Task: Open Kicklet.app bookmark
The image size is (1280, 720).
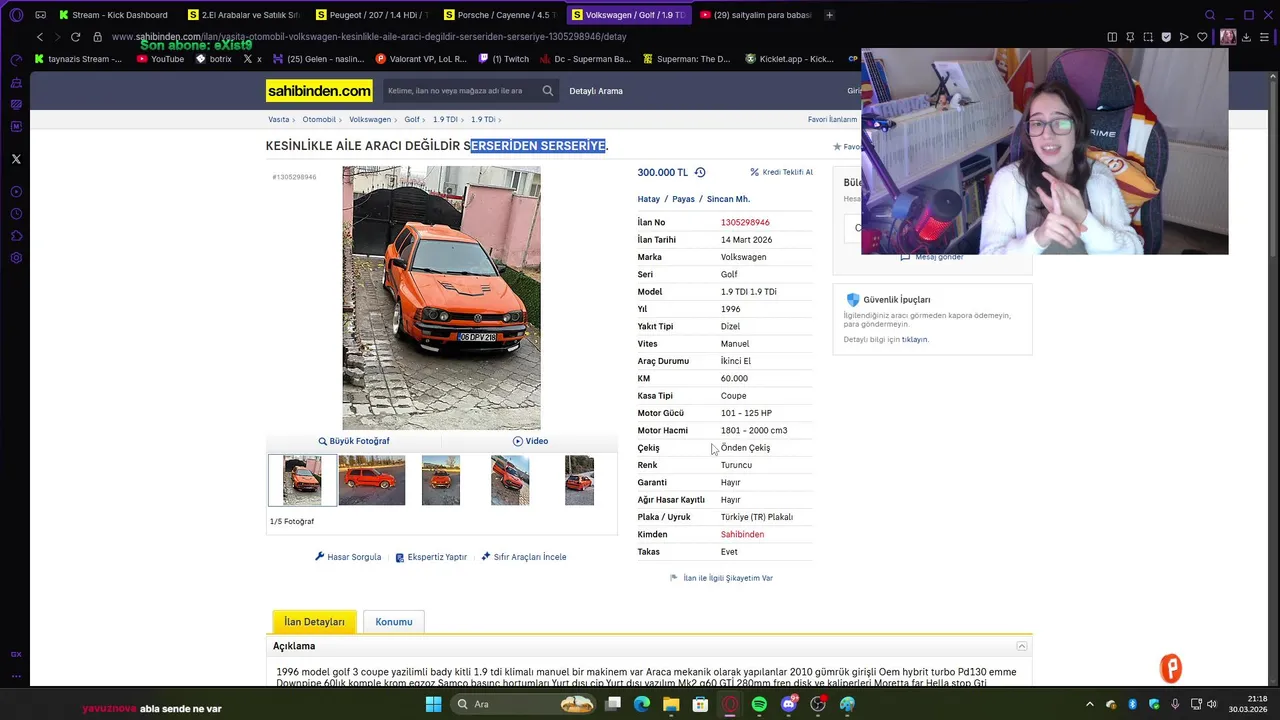Action: click(x=789, y=59)
